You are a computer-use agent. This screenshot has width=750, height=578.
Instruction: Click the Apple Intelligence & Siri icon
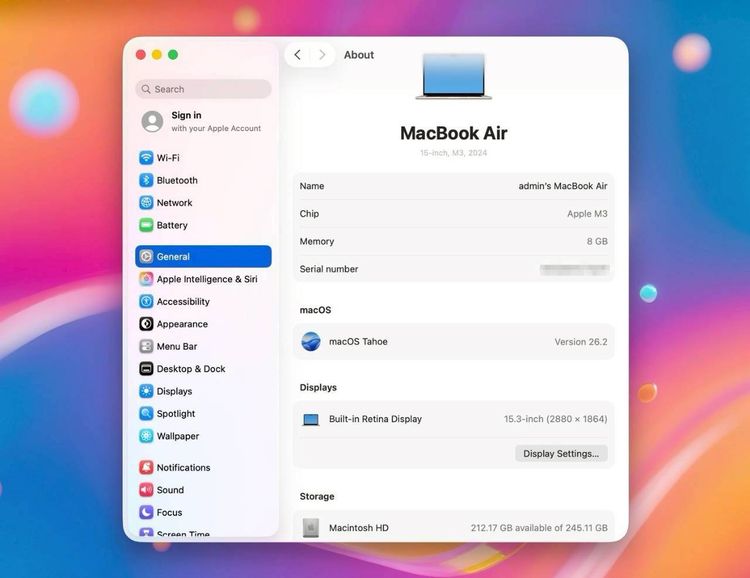(x=146, y=279)
